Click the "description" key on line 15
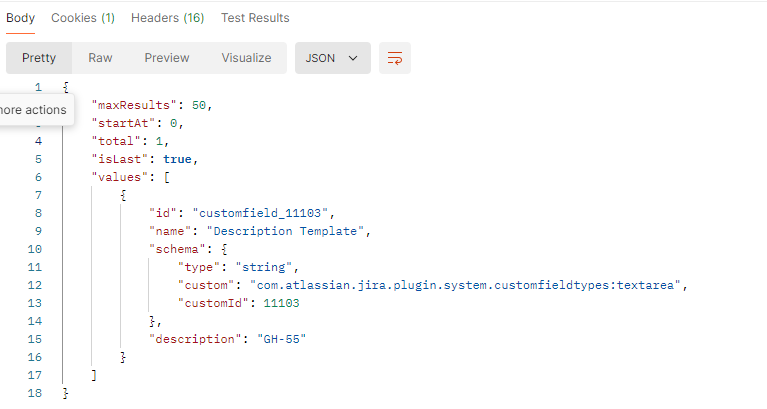The image size is (767, 409). coord(195,340)
